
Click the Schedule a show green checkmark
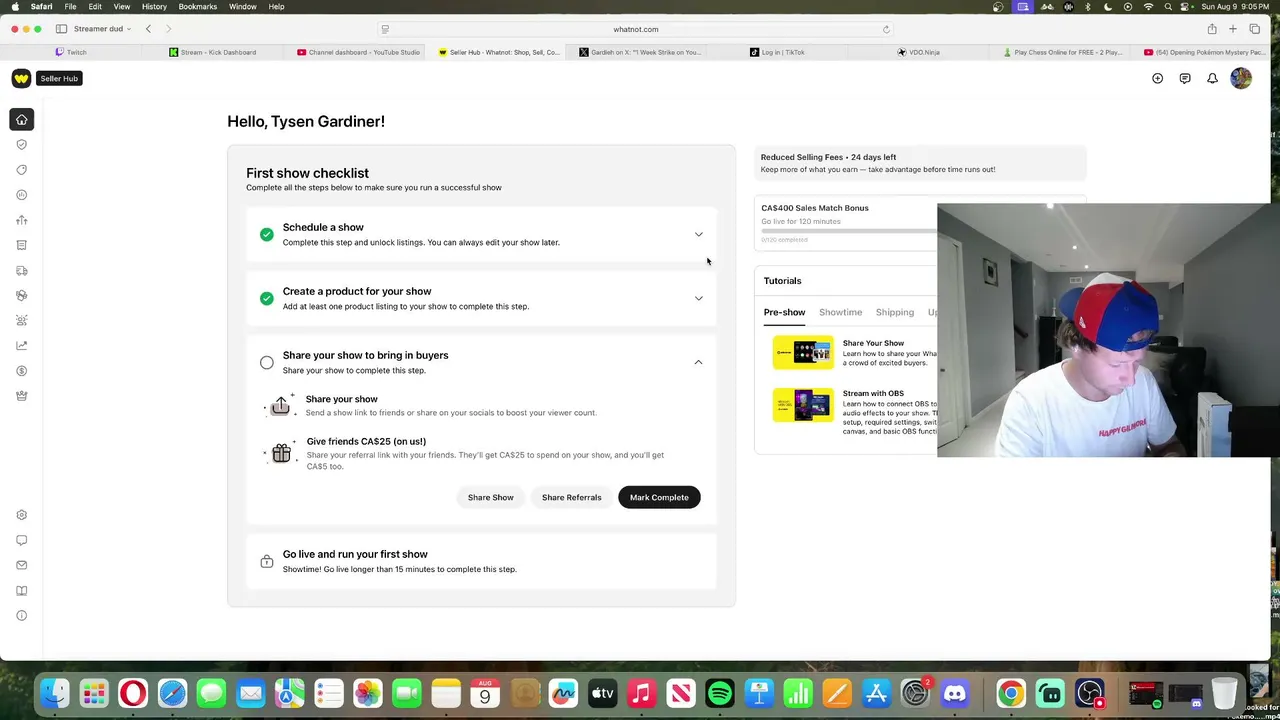click(x=267, y=234)
